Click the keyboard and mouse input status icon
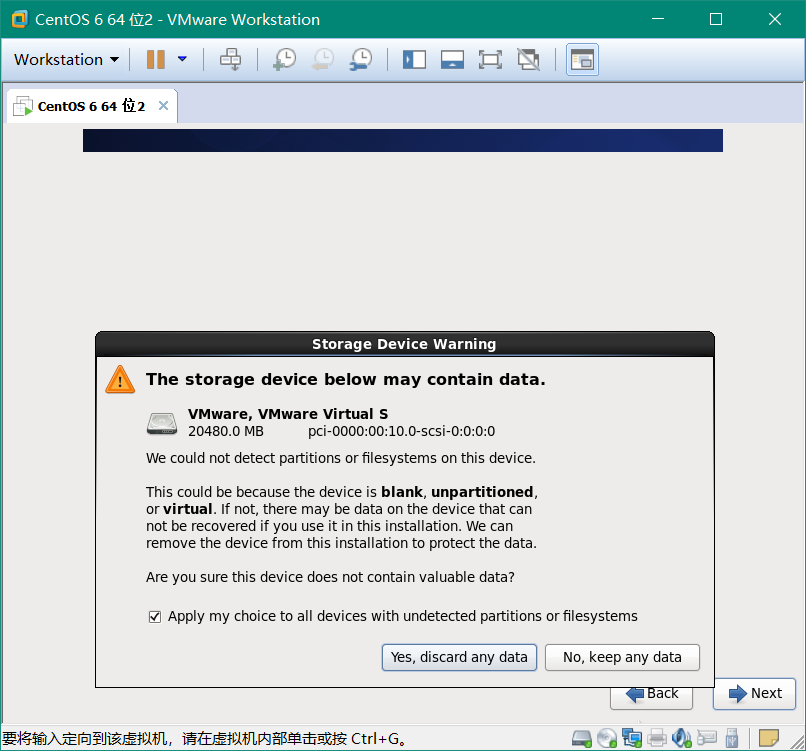806x751 pixels. (x=707, y=739)
